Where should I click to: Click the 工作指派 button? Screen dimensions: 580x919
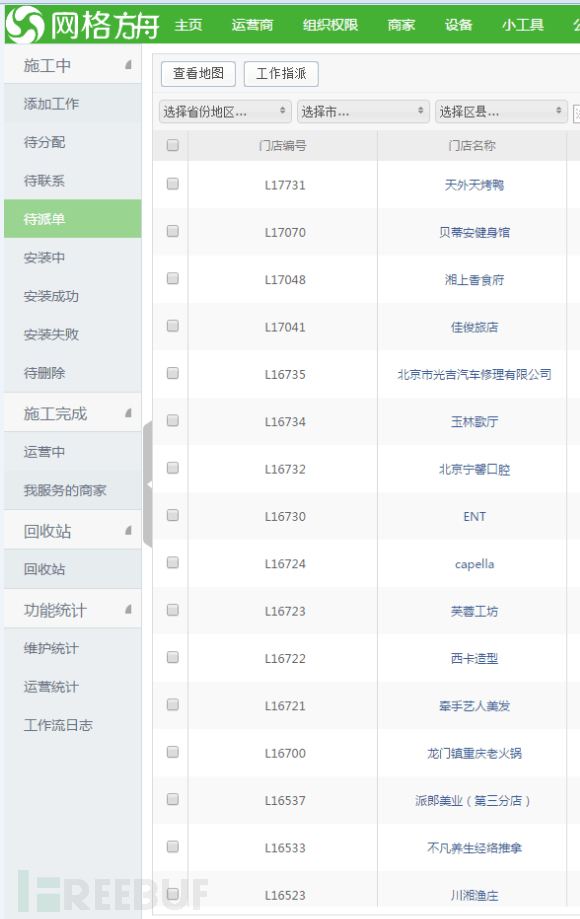tap(281, 73)
